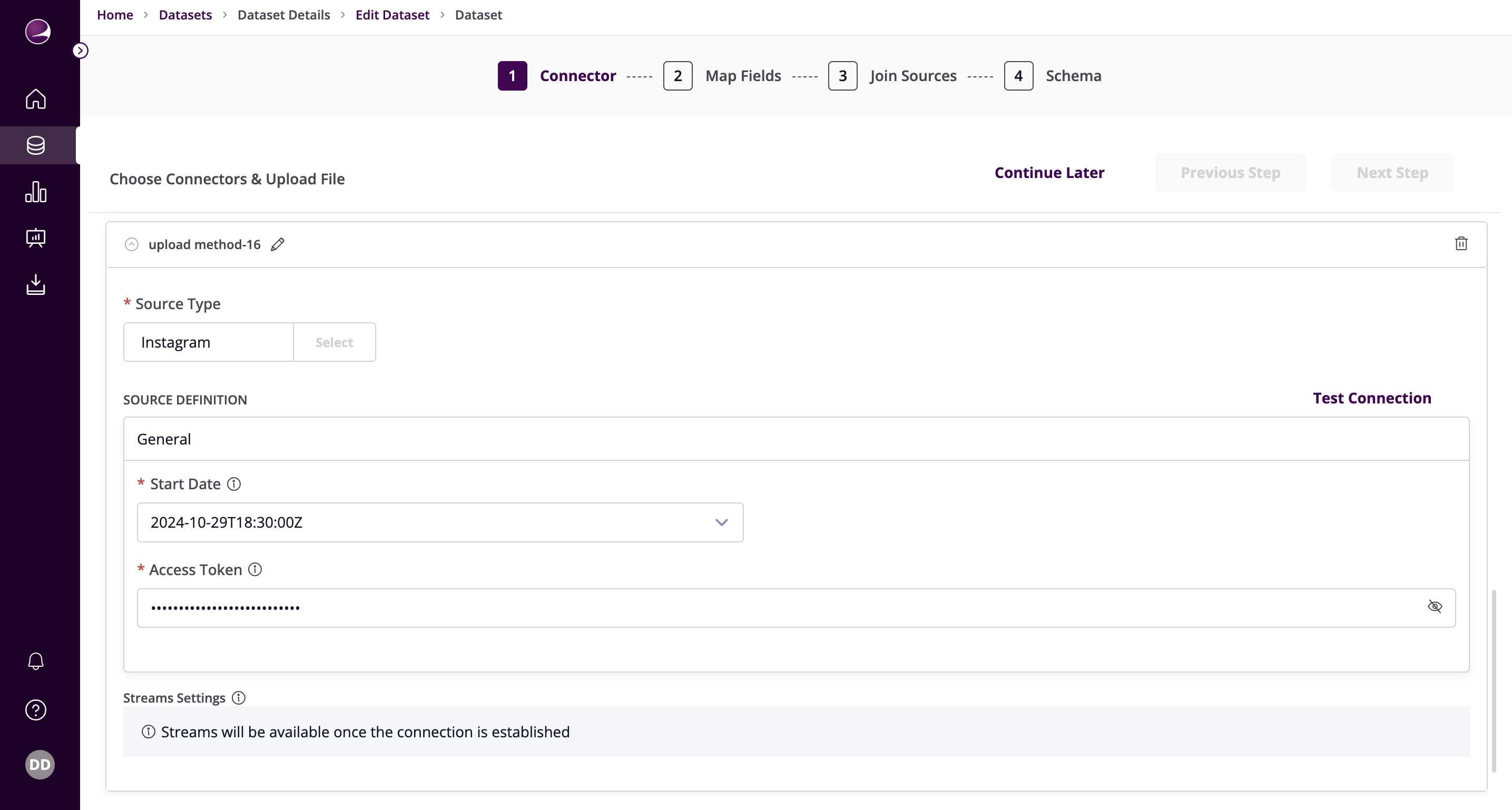This screenshot has height=810, width=1512.
Task: Open the bar chart analytics sidebar icon
Action: 36,192
